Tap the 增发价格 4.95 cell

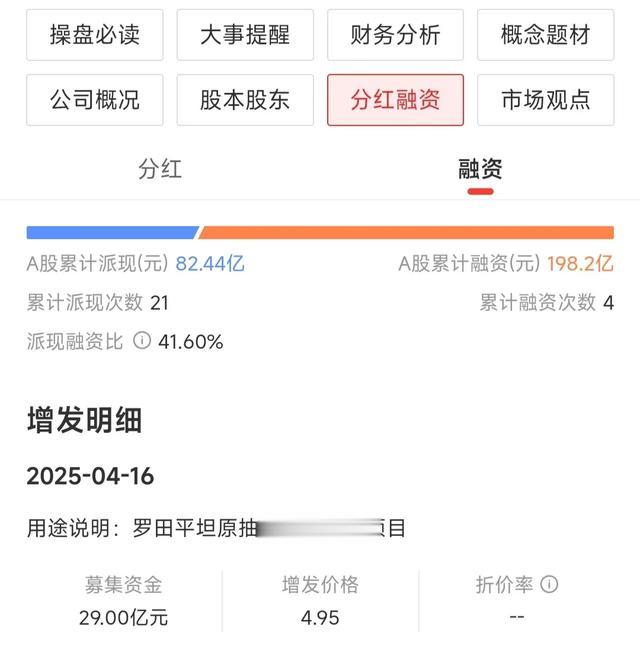(x=320, y=601)
